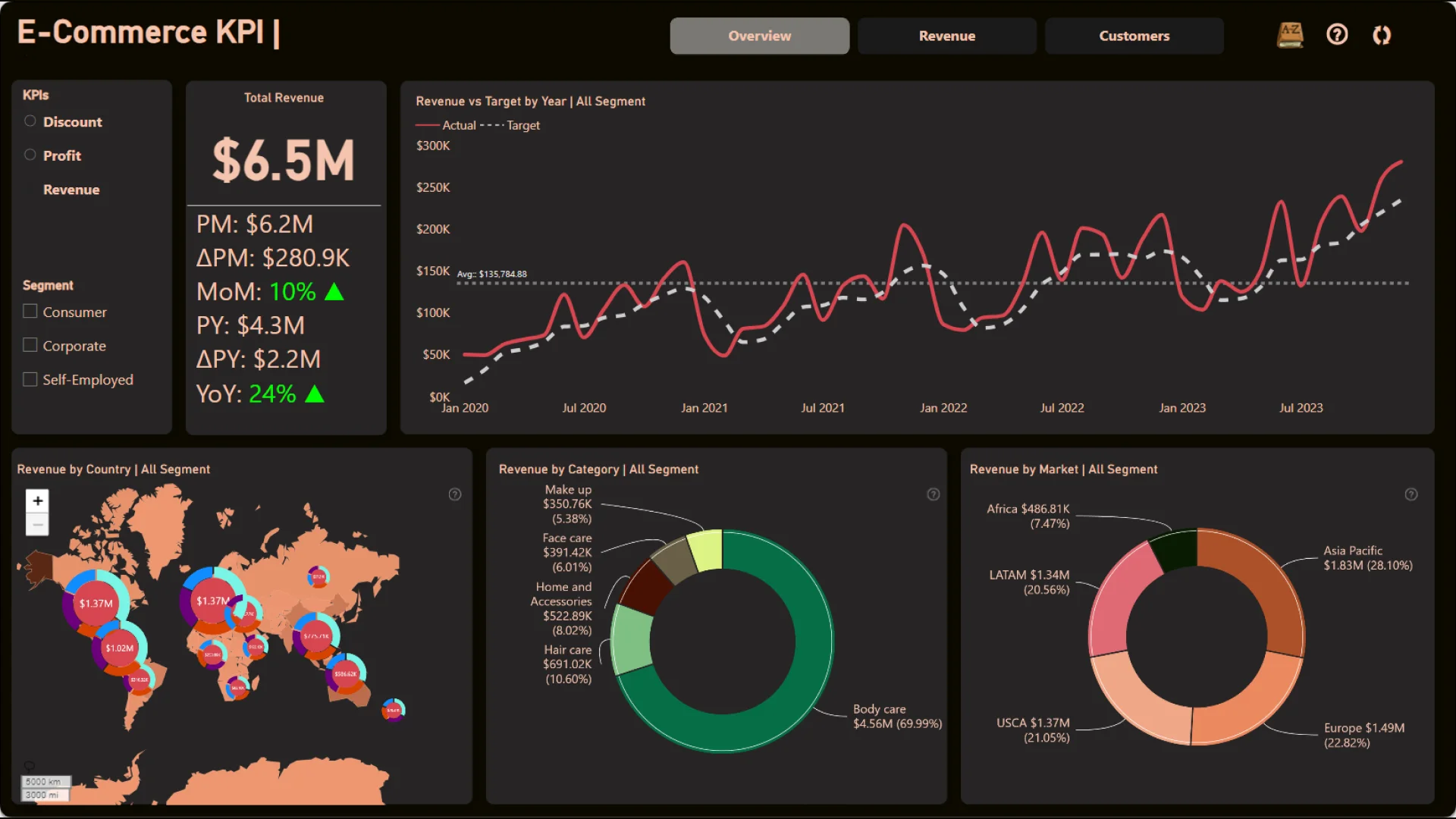Click the Face care $391.42K label
The width and height of the screenshot is (1456, 819).
click(x=567, y=552)
